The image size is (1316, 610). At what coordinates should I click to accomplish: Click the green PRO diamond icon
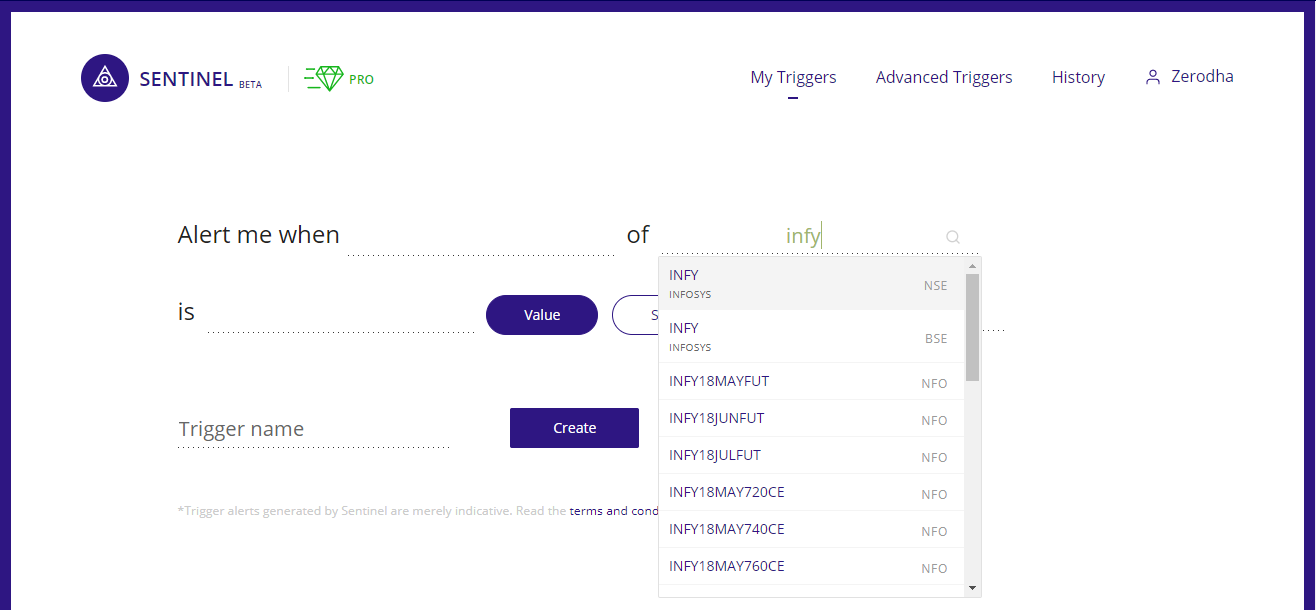(x=324, y=79)
